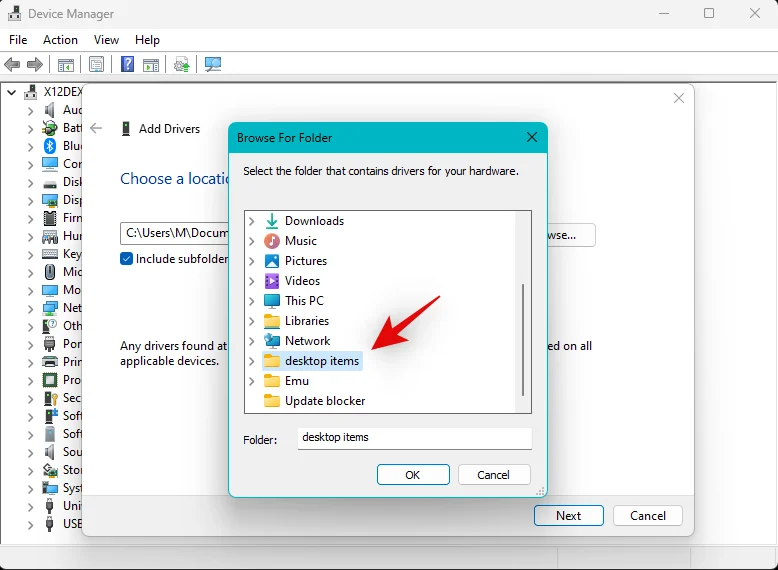Expand the Downloads folder node
Screen dimensions: 778x570
tap(252, 221)
